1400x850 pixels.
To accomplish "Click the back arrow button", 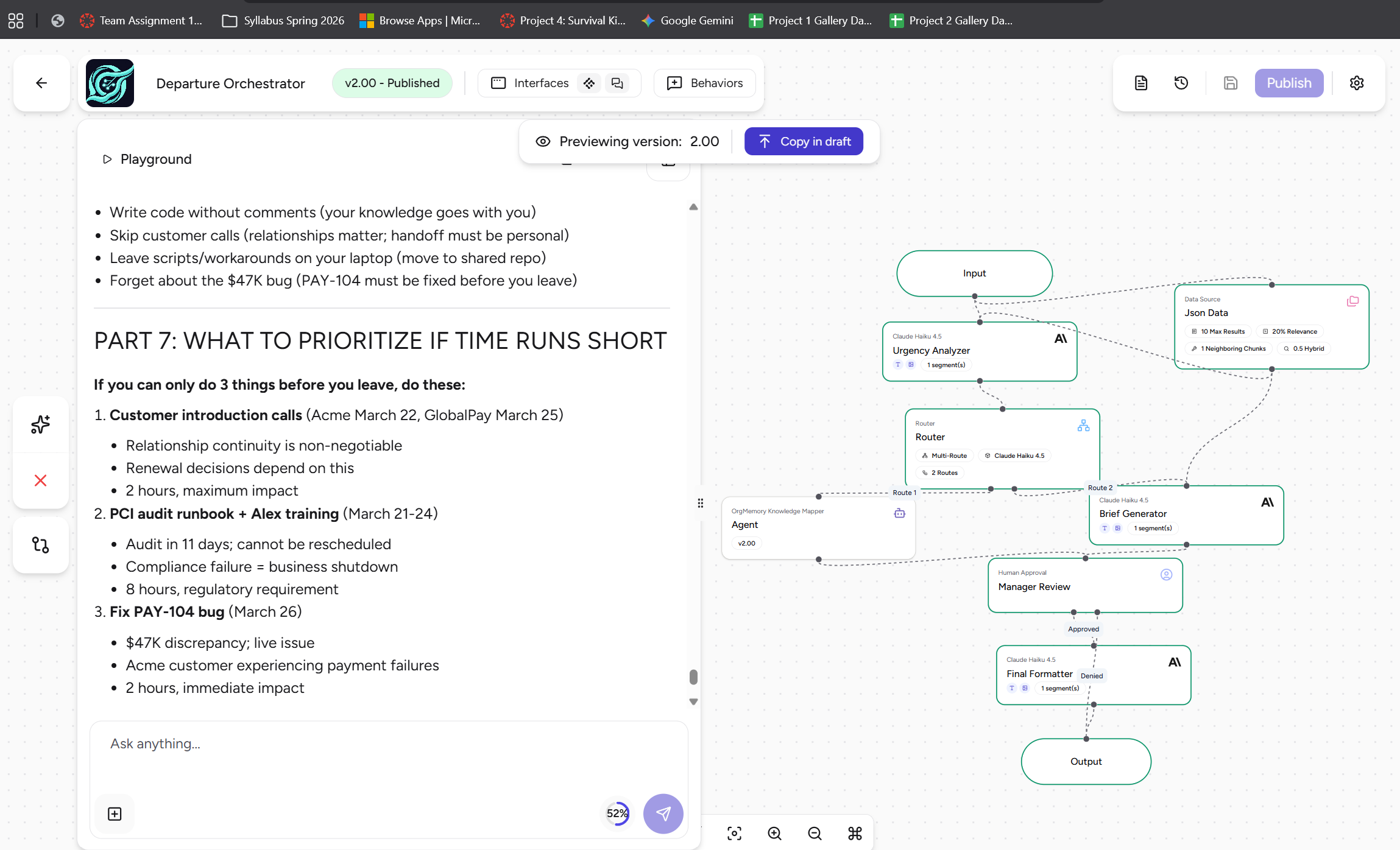I will (41, 83).
